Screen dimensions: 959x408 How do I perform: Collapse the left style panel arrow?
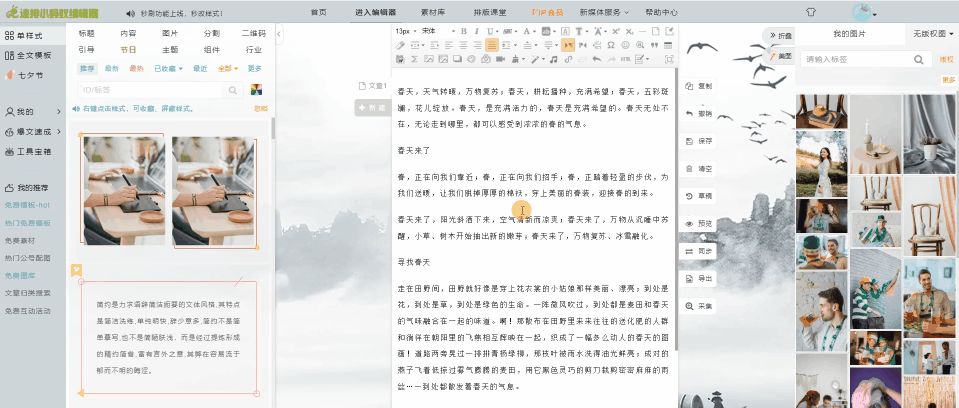(280, 34)
